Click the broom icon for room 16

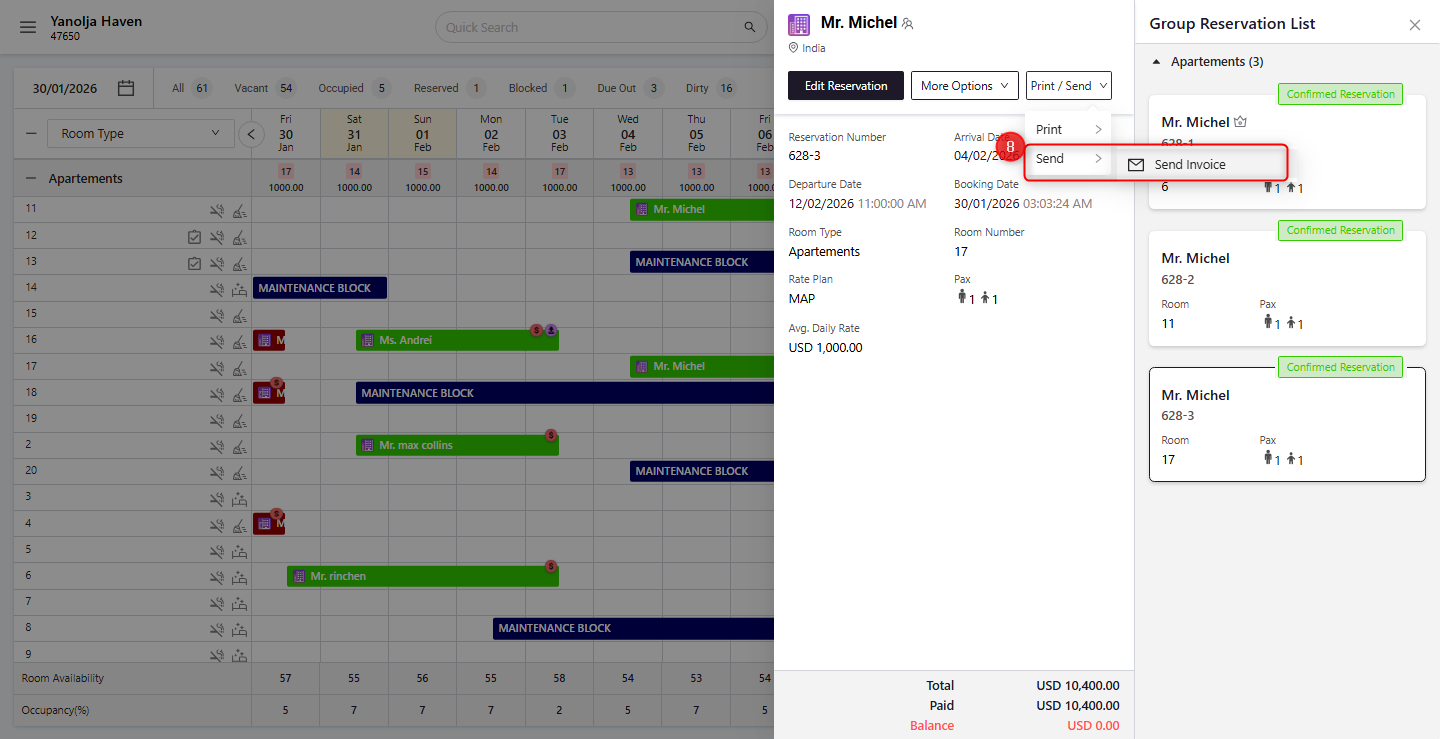(239, 341)
